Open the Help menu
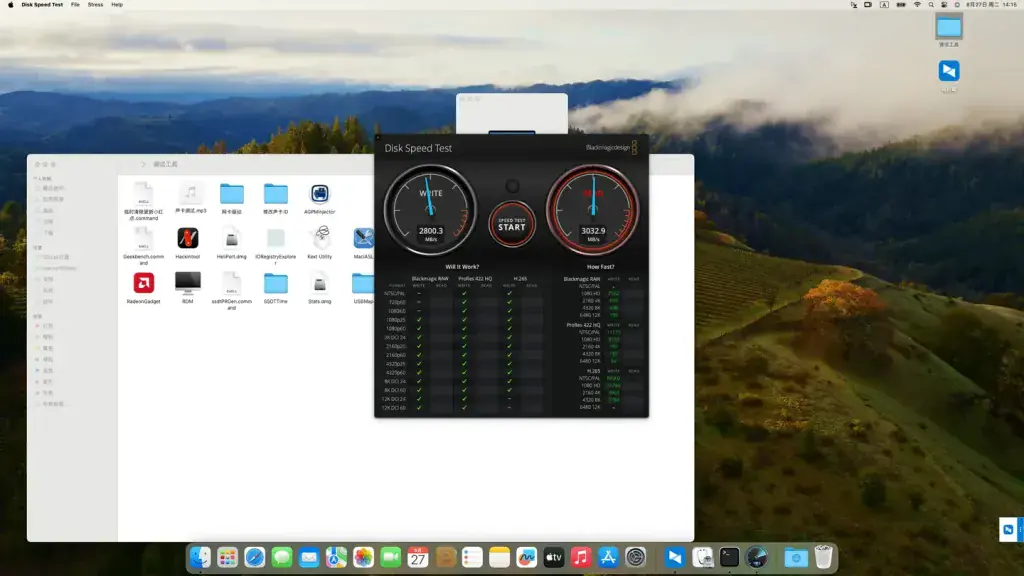Viewport: 1024px width, 576px height. (117, 5)
